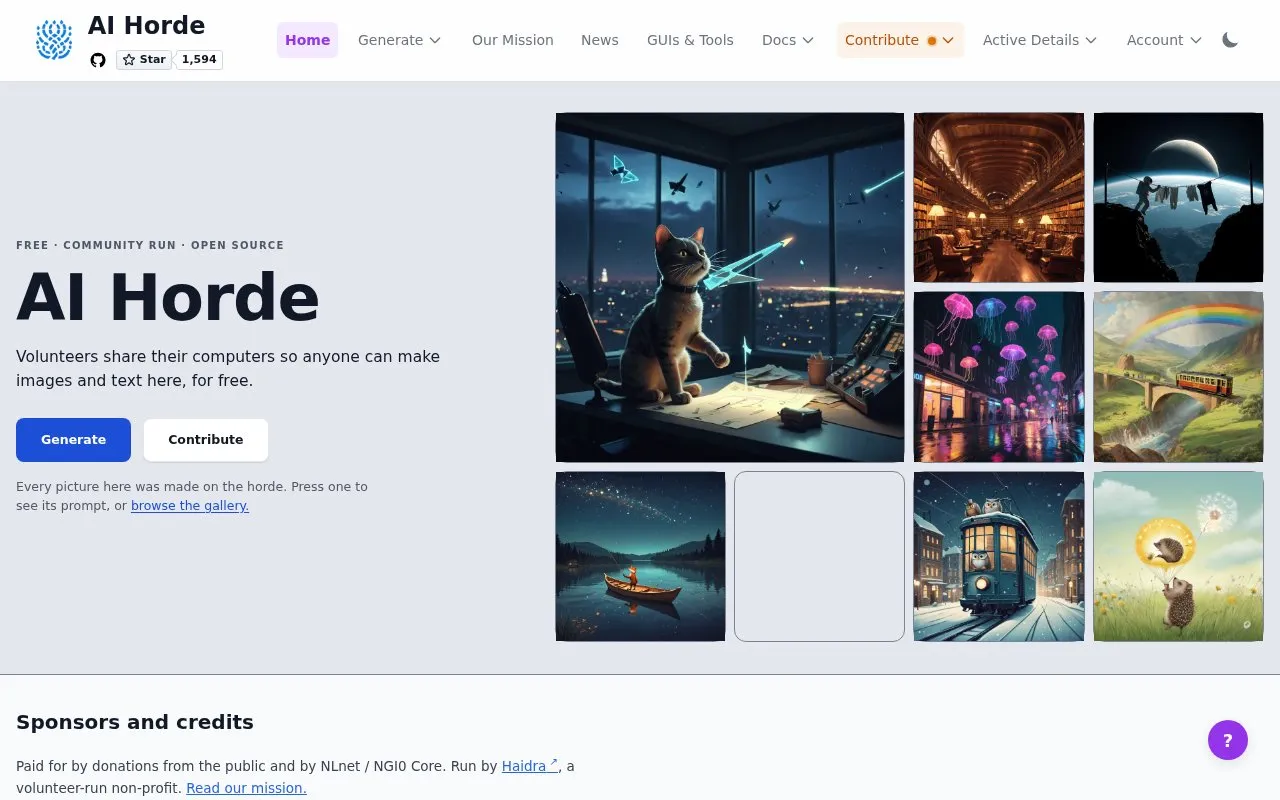Click the blue Generate button

(73, 440)
